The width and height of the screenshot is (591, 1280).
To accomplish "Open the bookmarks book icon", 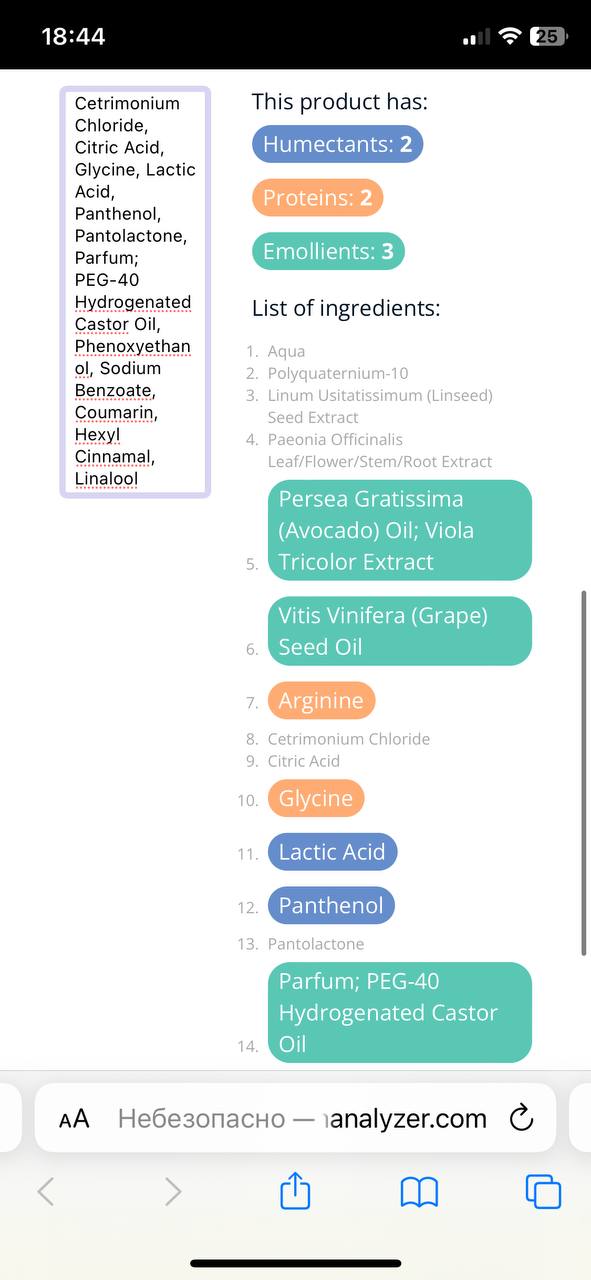I will (419, 1191).
